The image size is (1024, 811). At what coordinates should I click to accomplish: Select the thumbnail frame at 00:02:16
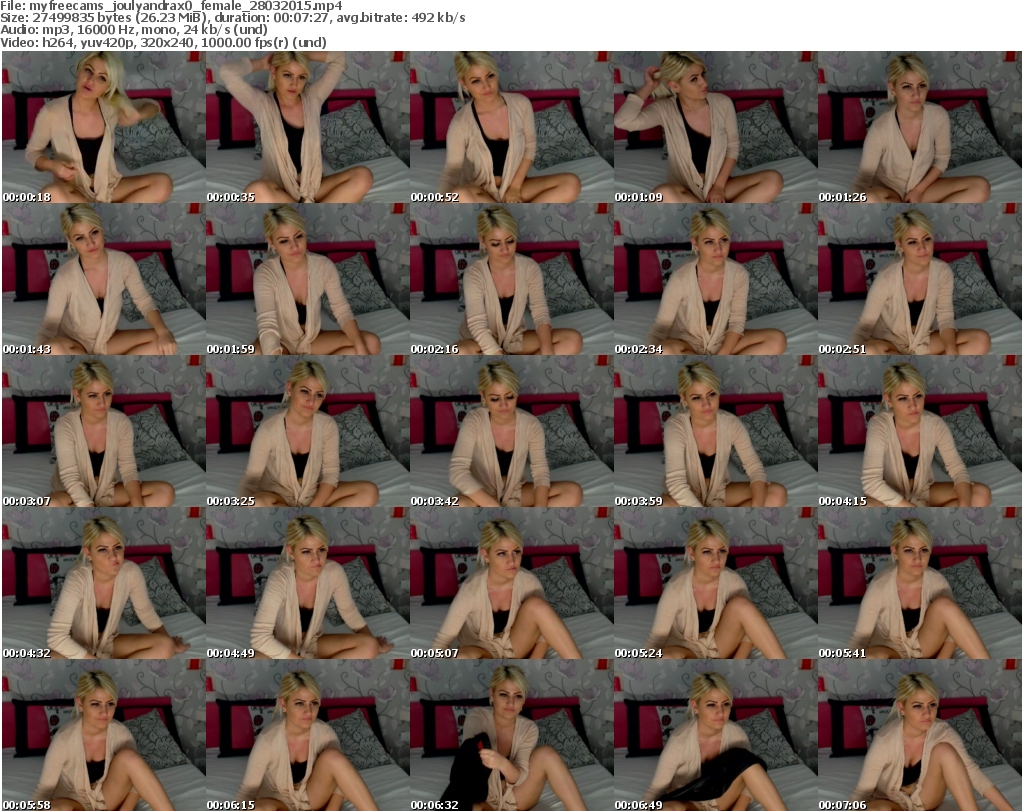pos(511,279)
